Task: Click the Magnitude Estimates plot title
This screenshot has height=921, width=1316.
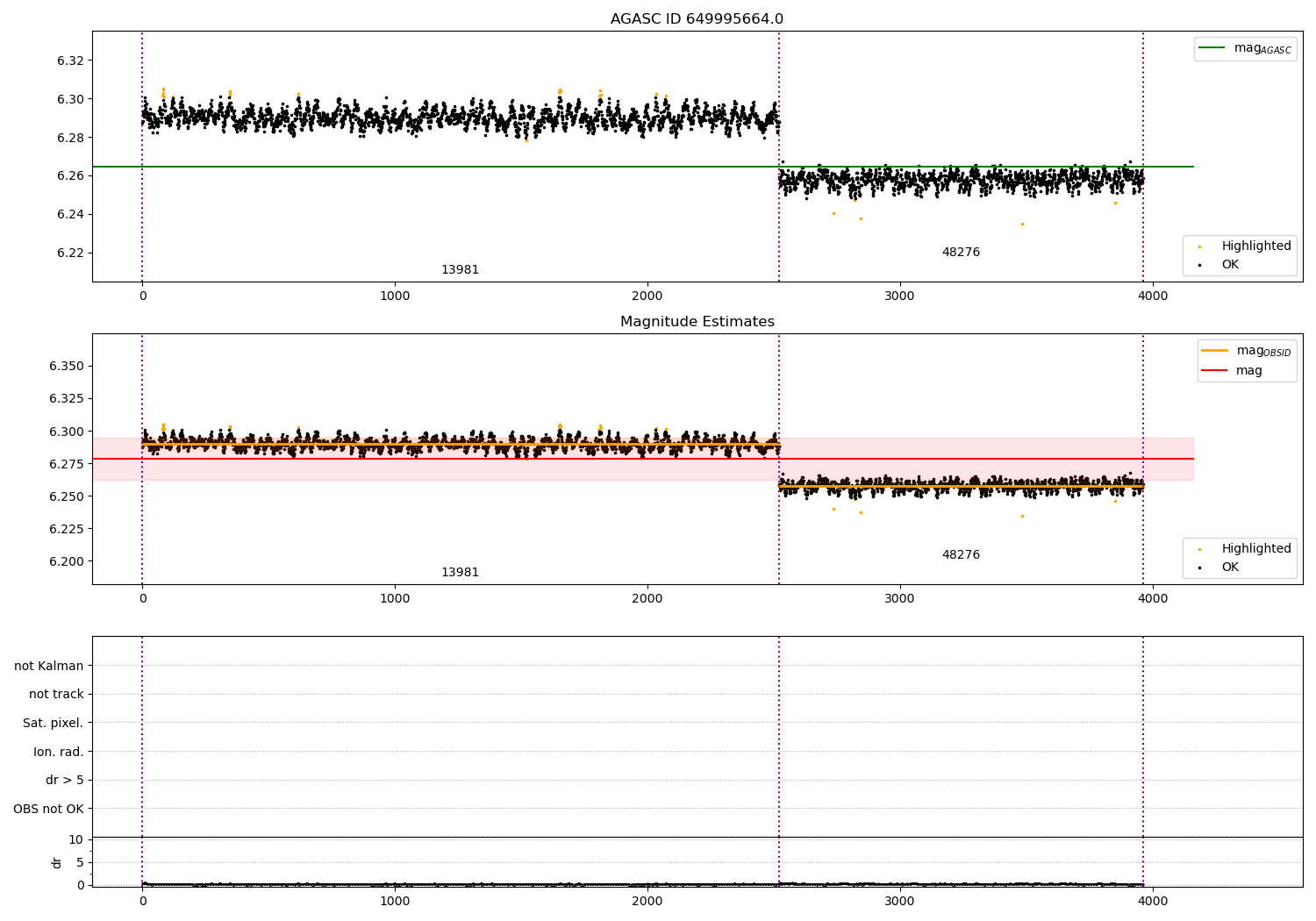Action: [697, 322]
